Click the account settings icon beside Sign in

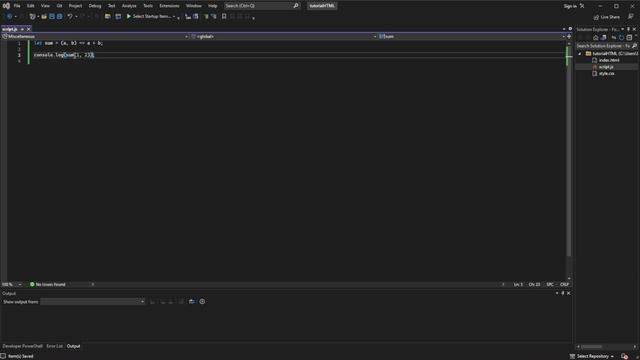582,6
